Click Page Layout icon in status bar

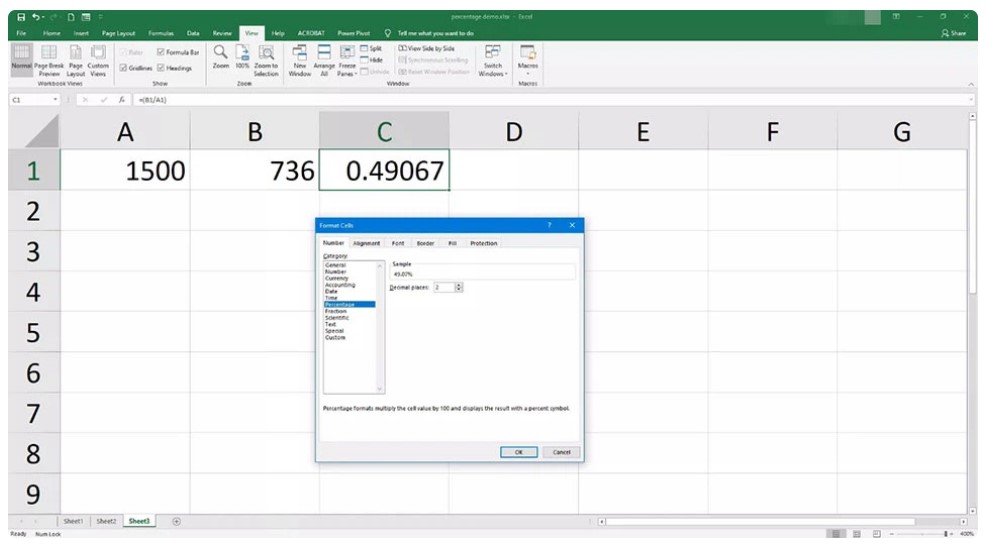tap(856, 534)
